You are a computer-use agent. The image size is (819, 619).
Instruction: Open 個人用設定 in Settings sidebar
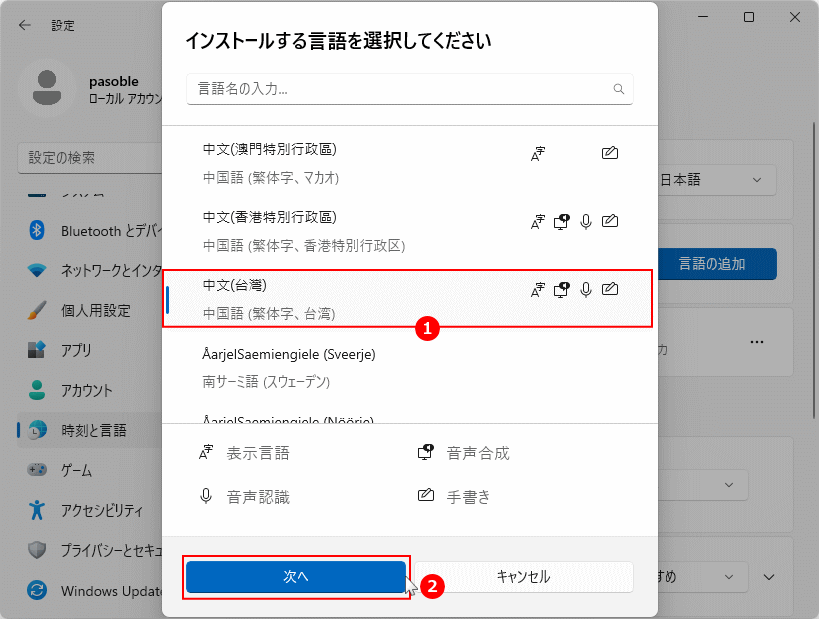coord(90,310)
